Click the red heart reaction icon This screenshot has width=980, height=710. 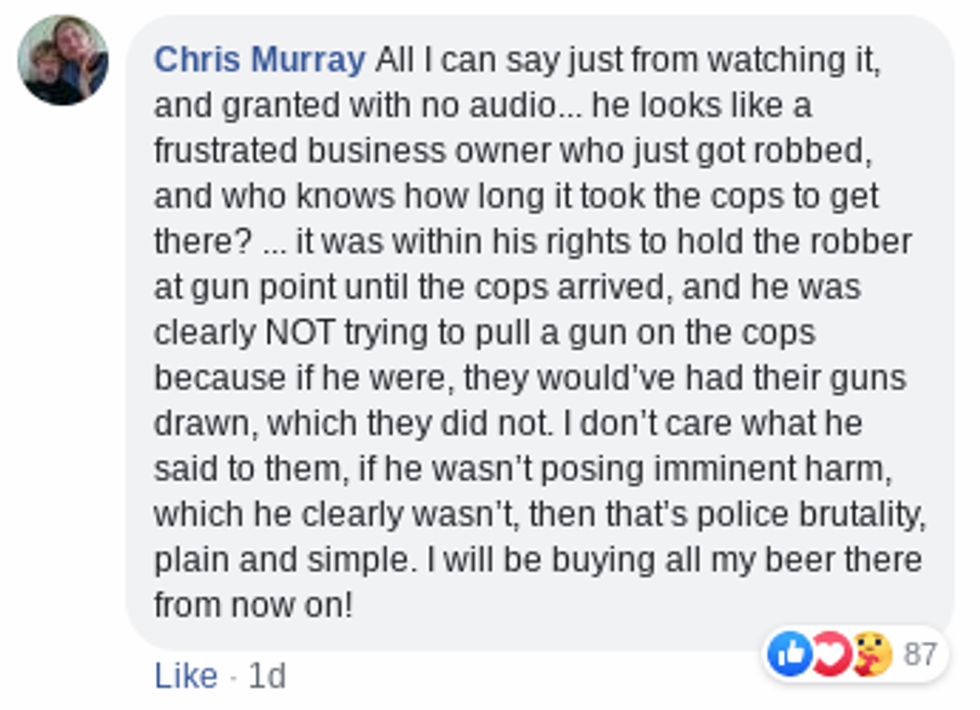tap(830, 655)
